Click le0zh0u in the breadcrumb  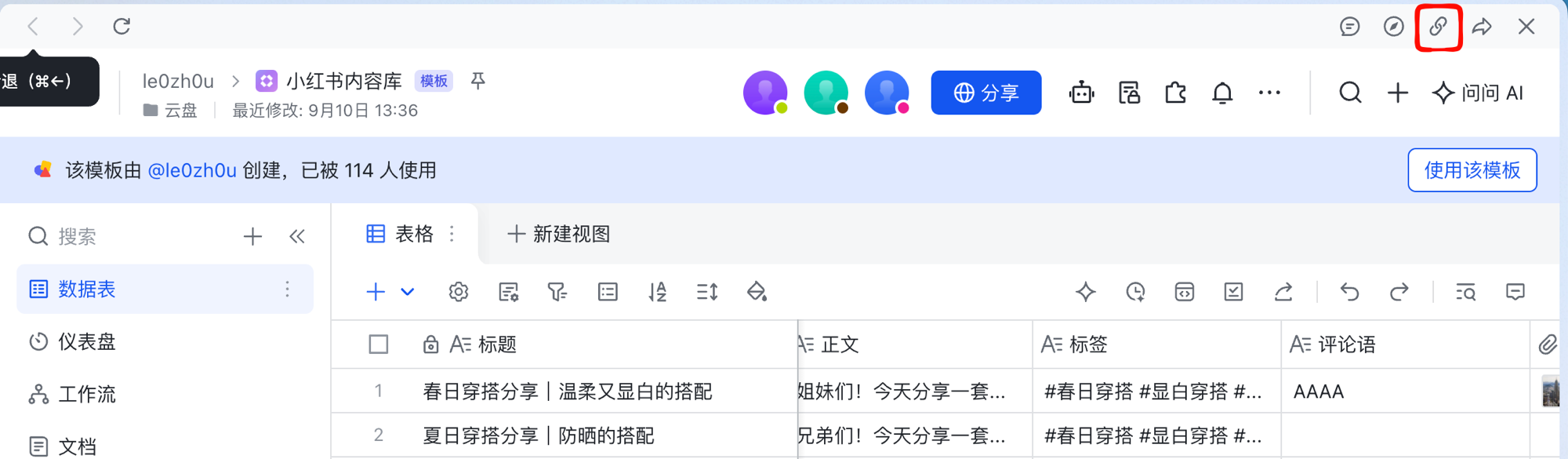178,81
